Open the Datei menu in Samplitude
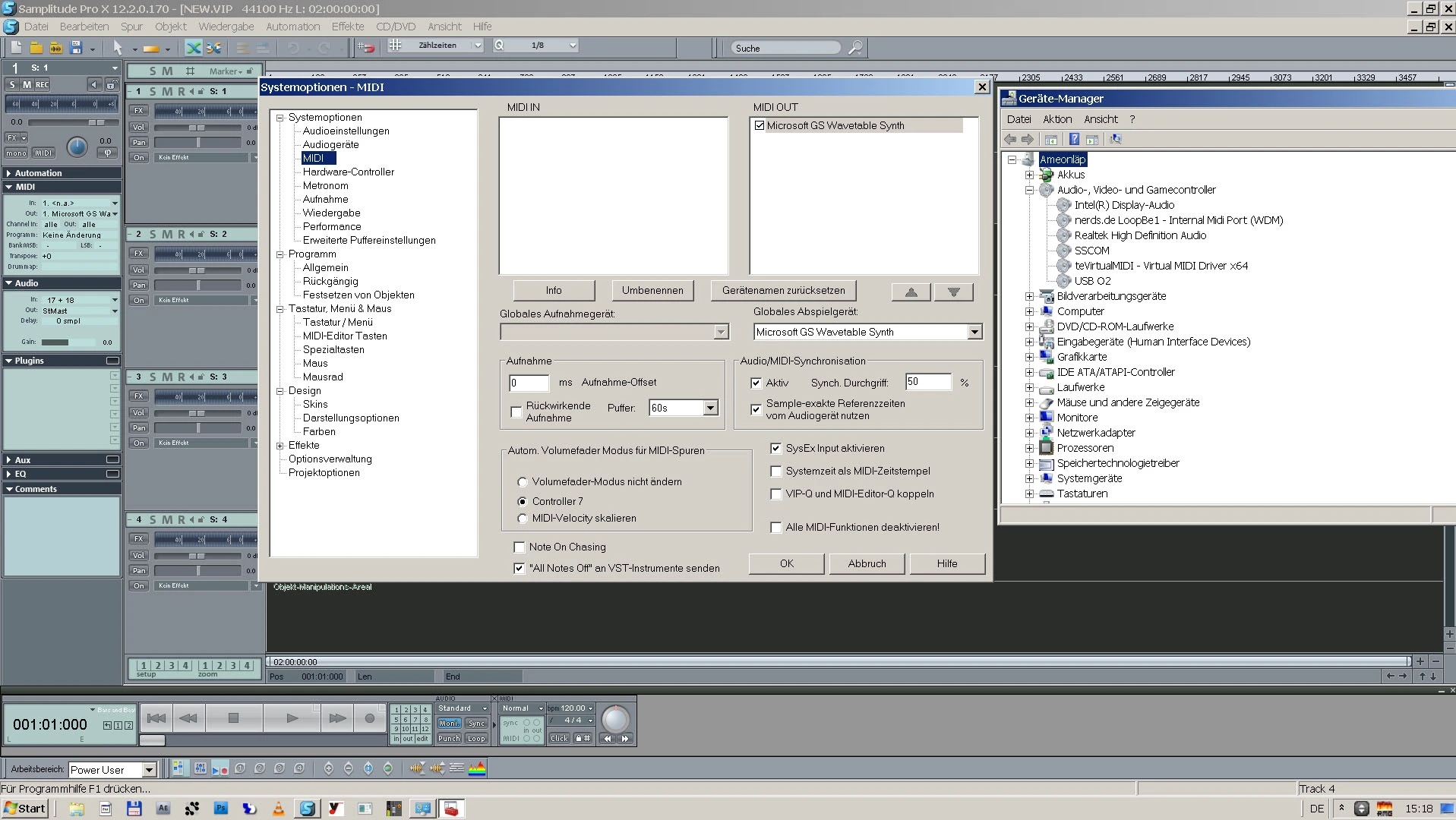This screenshot has width=1456, height=820. pyautogui.click(x=36, y=27)
